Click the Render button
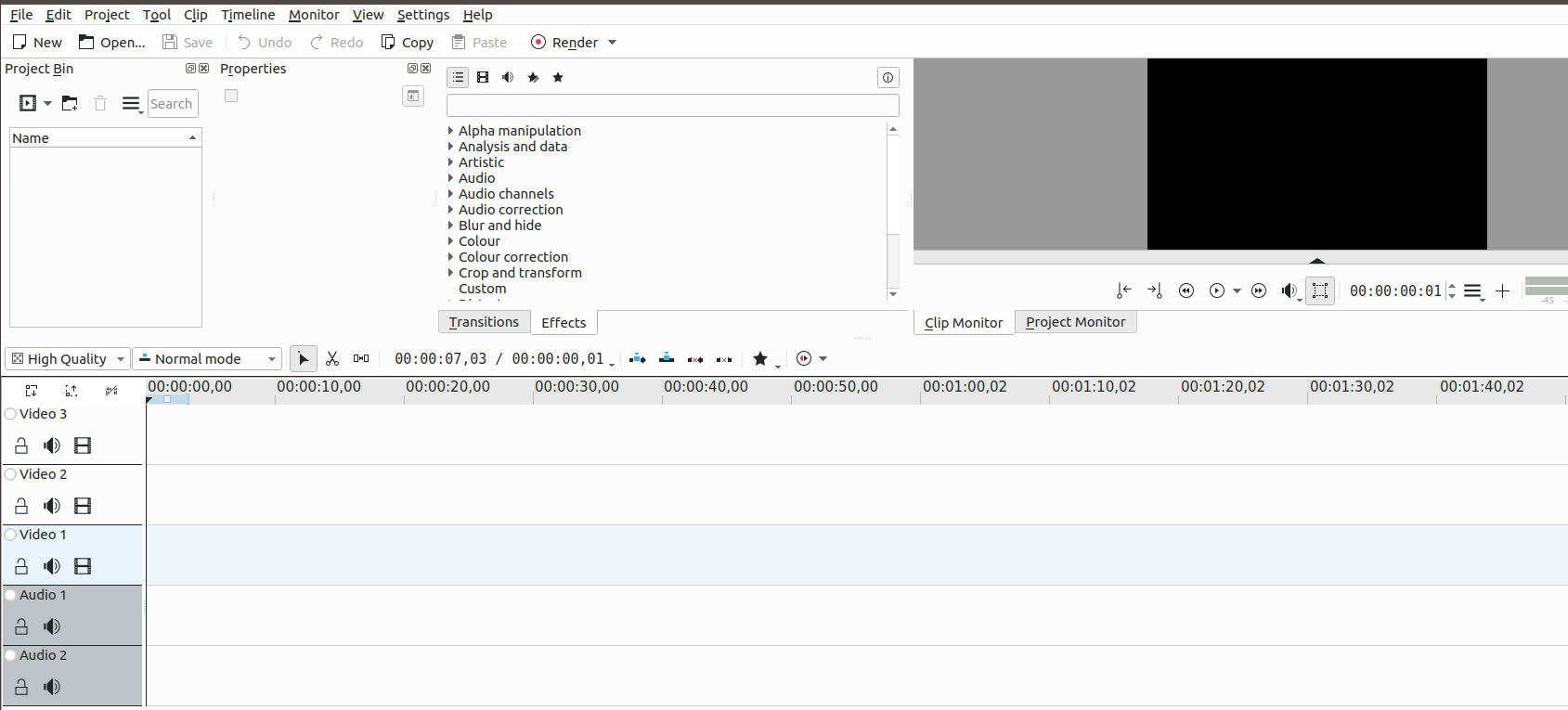The image size is (1568, 710). [564, 43]
